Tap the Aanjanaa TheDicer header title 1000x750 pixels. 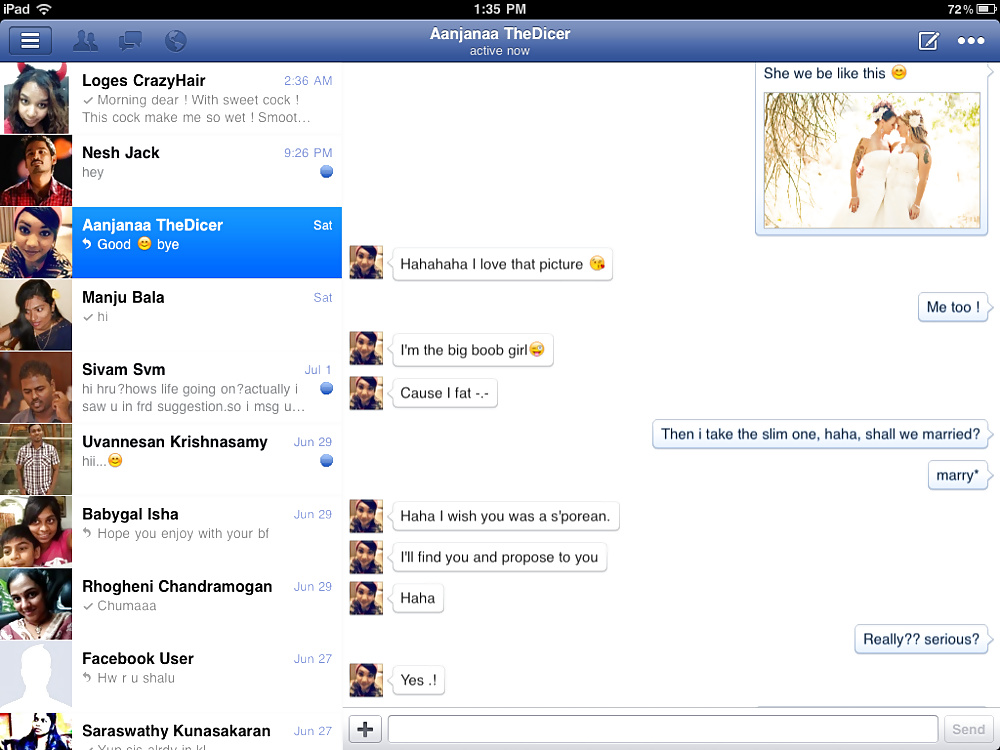500,34
